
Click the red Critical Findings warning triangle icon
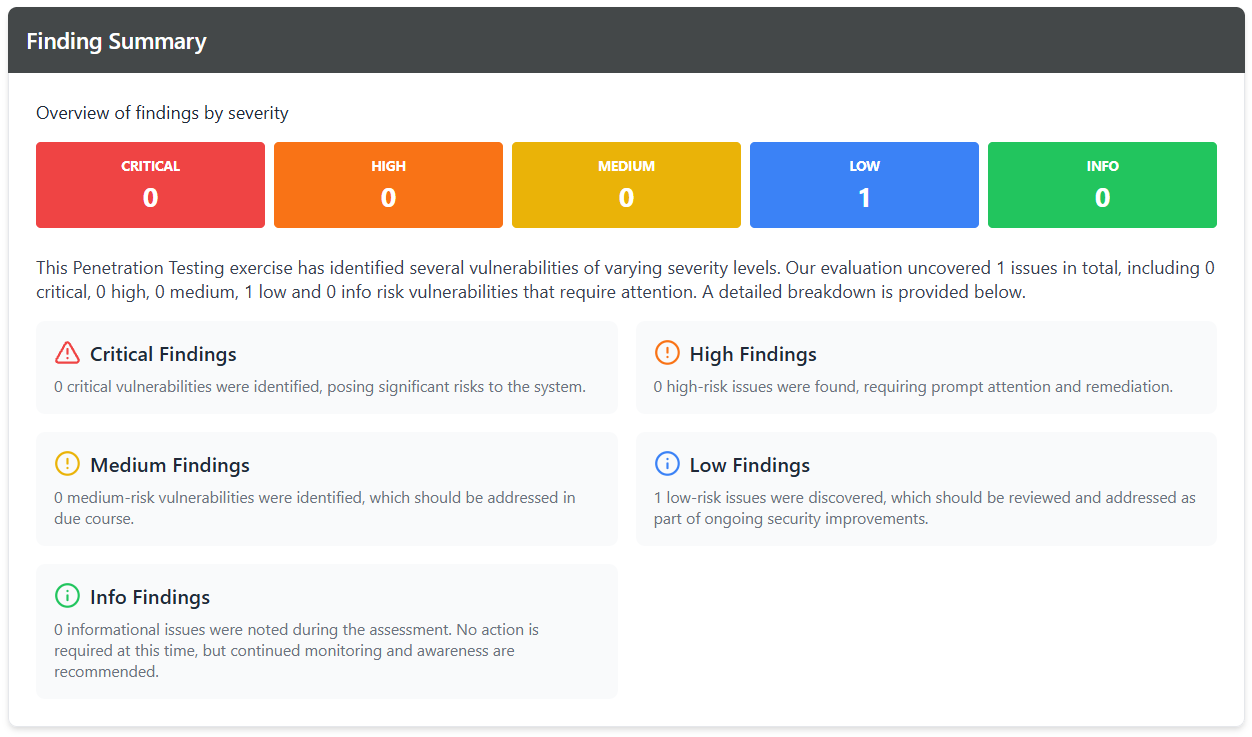(x=67, y=353)
